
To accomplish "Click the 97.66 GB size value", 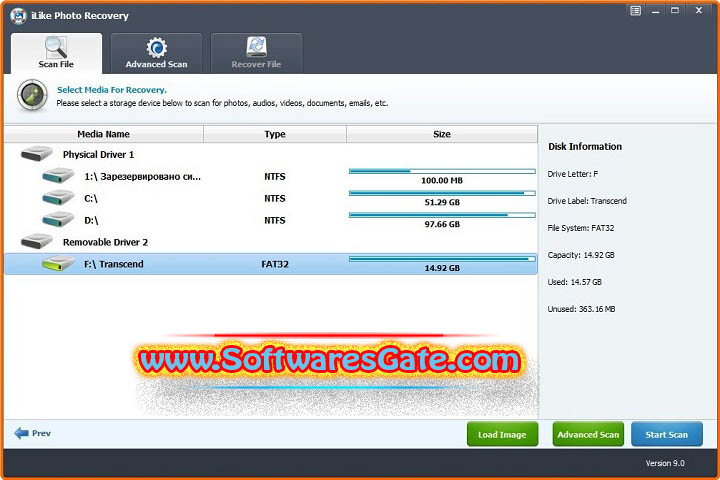I will click(442, 224).
